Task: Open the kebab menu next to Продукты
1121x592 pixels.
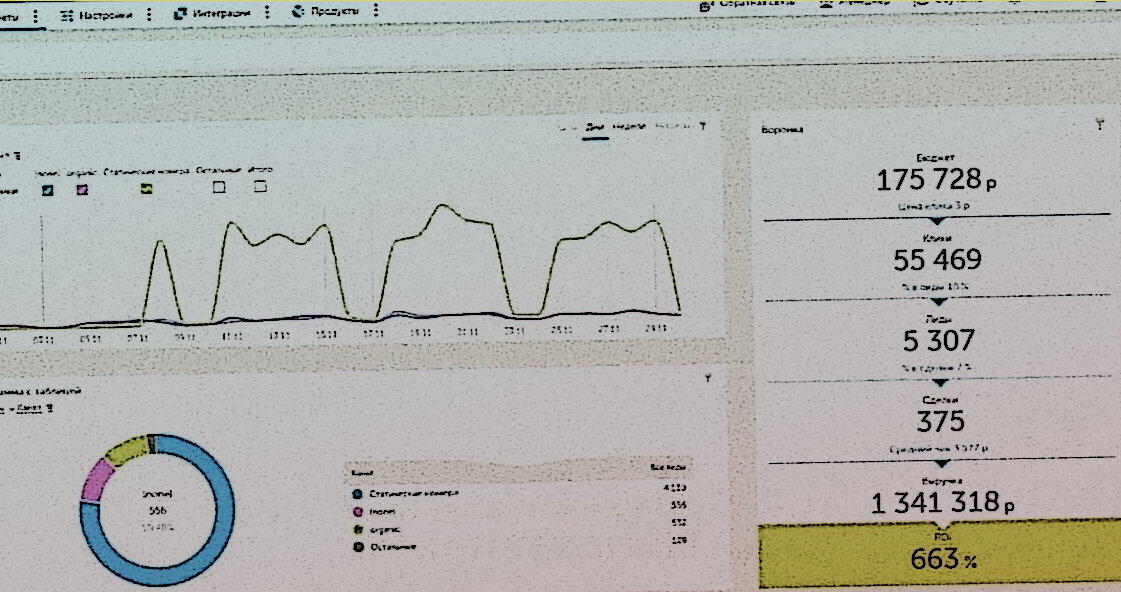Action: pyautogui.click(x=376, y=10)
